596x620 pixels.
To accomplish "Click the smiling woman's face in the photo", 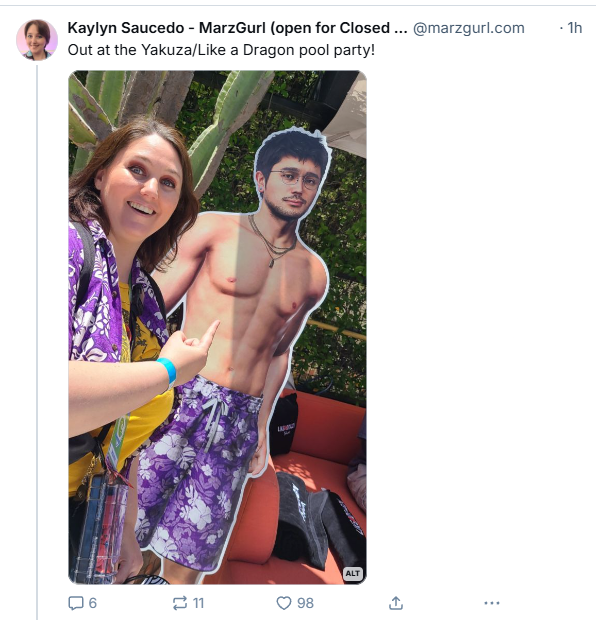I will (x=138, y=186).
